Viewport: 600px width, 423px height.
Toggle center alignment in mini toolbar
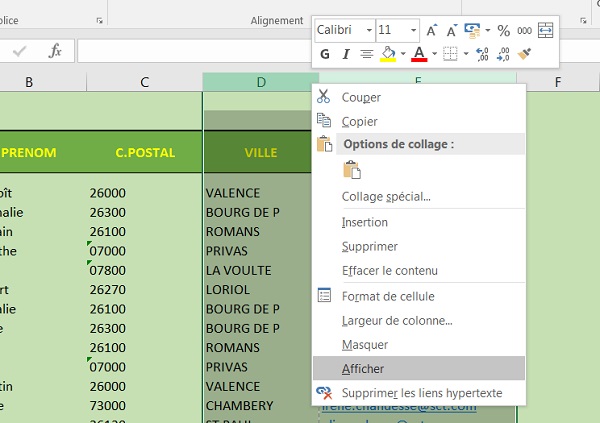[x=367, y=54]
